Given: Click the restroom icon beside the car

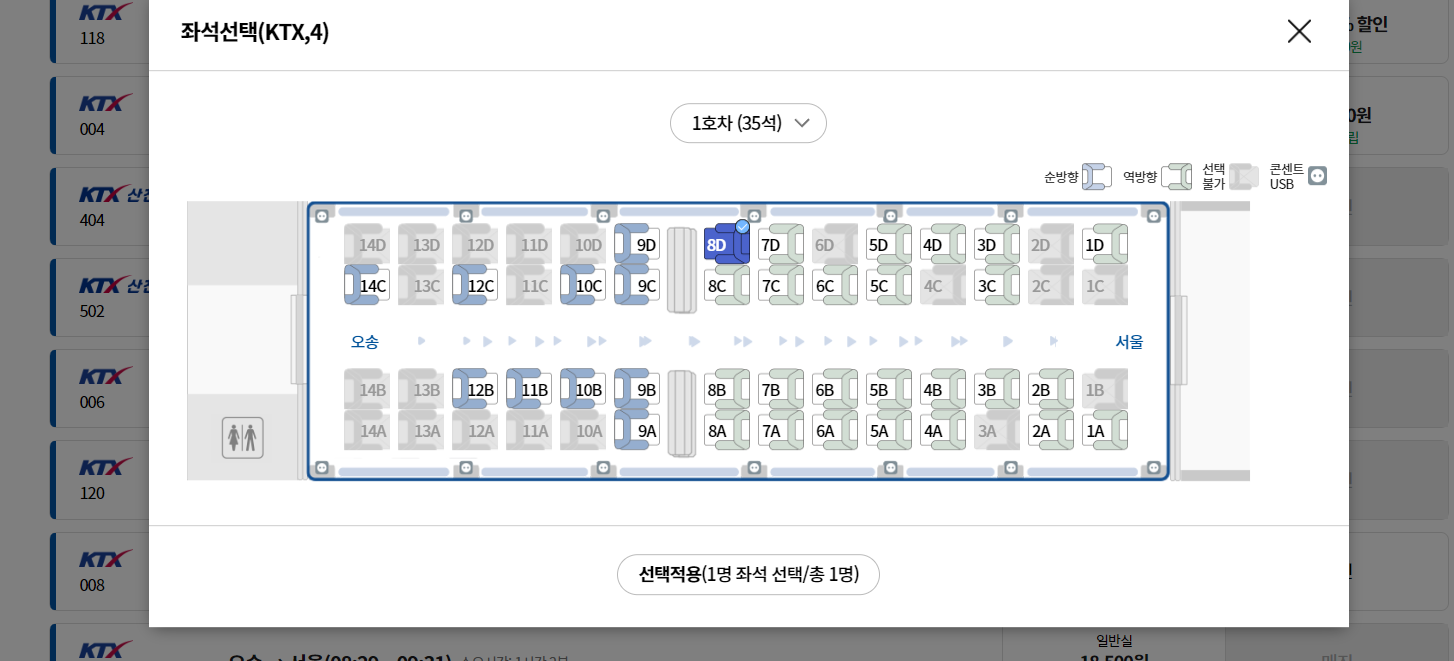Looking at the screenshot, I should click(243, 438).
